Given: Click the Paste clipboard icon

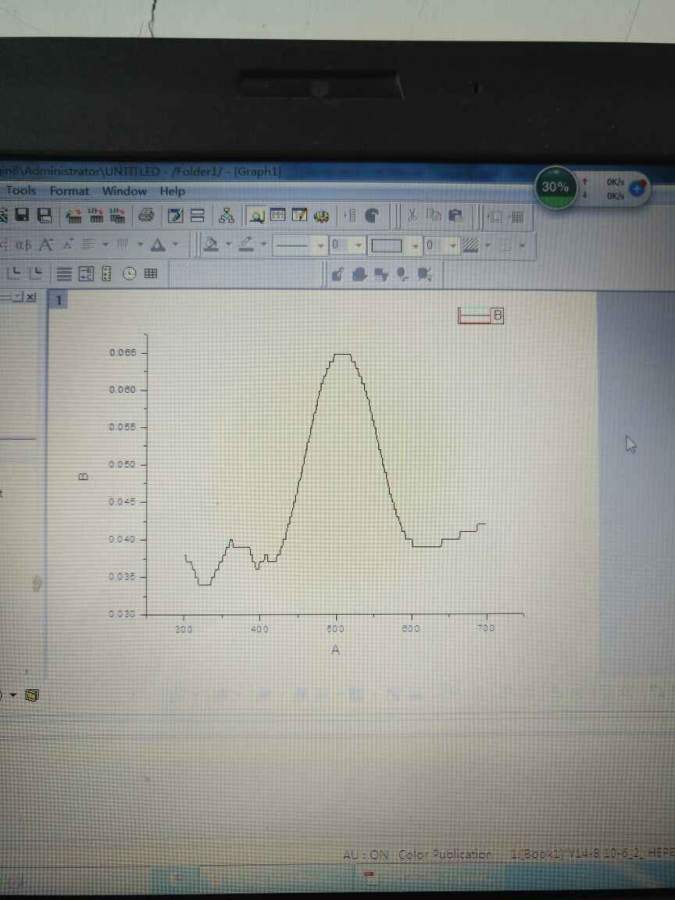Looking at the screenshot, I should point(455,216).
